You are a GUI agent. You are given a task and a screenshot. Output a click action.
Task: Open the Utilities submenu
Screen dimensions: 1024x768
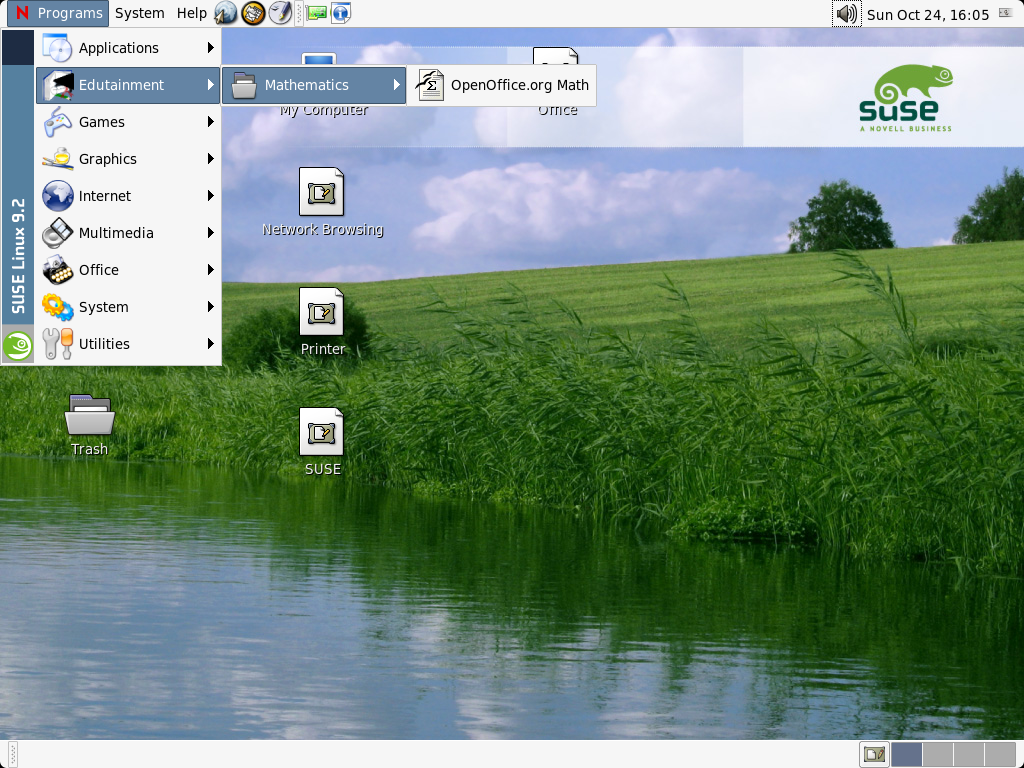(128, 344)
